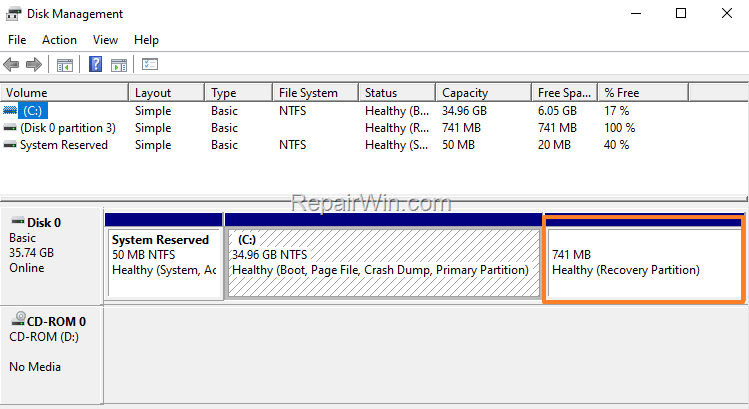Select the (C:) 34.96 GB NTFS partition block
The height and width of the screenshot is (409, 749).
[x=382, y=262]
